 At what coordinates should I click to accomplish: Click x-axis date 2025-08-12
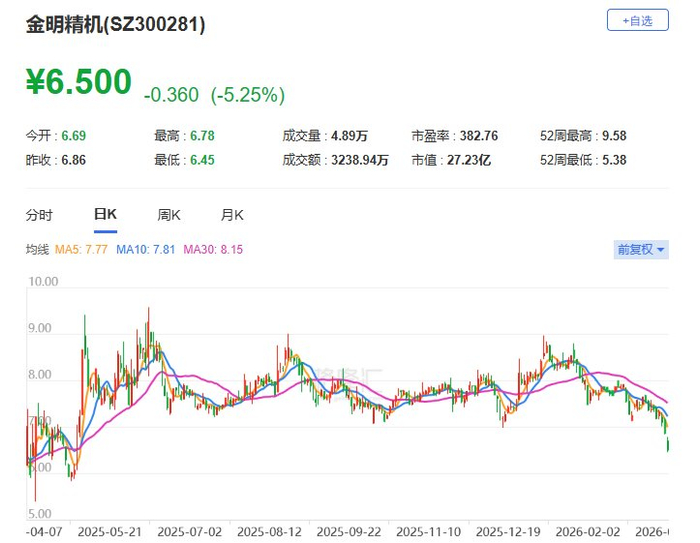pyautogui.click(x=269, y=532)
